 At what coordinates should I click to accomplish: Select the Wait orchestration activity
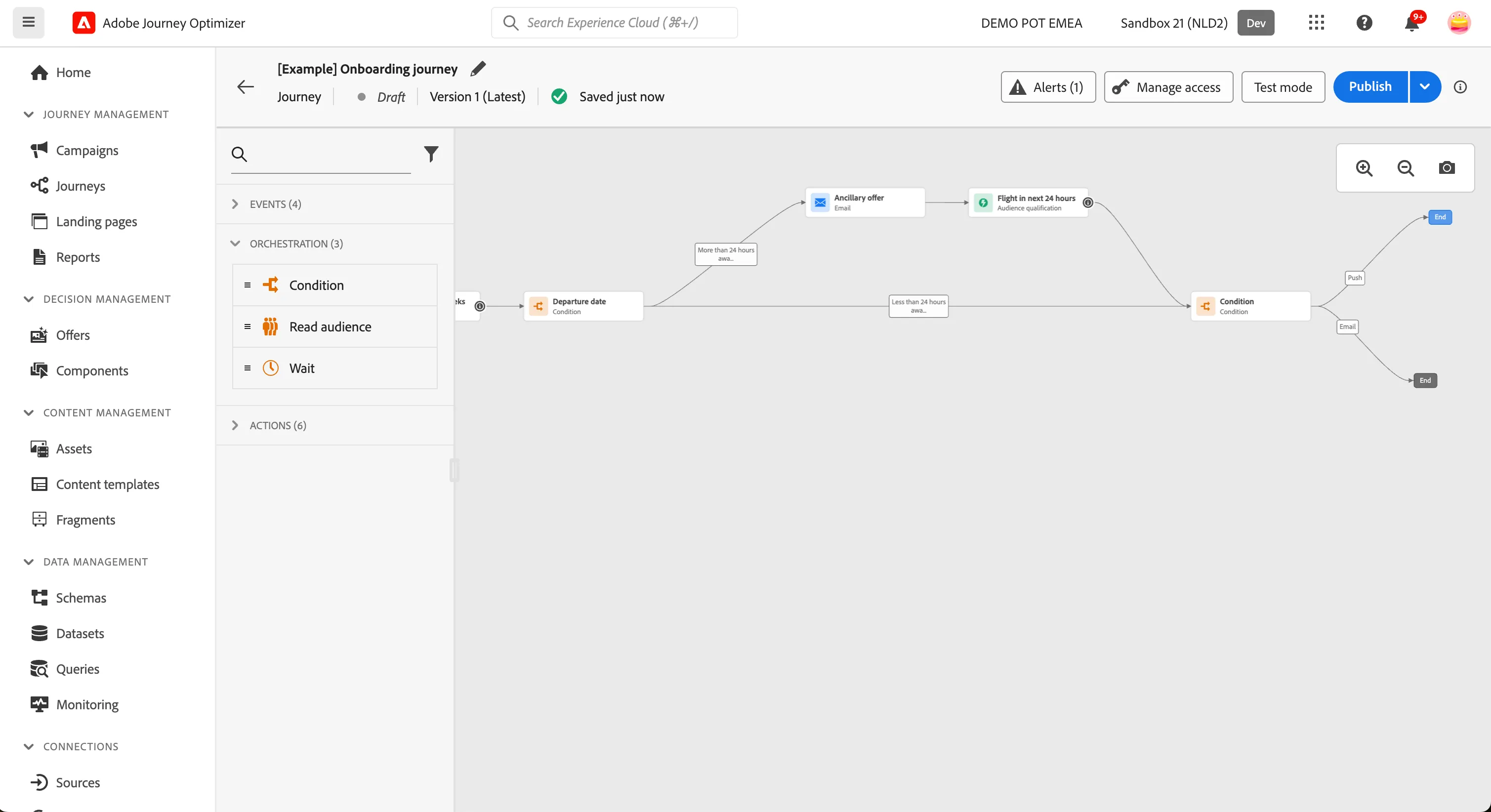(x=334, y=368)
